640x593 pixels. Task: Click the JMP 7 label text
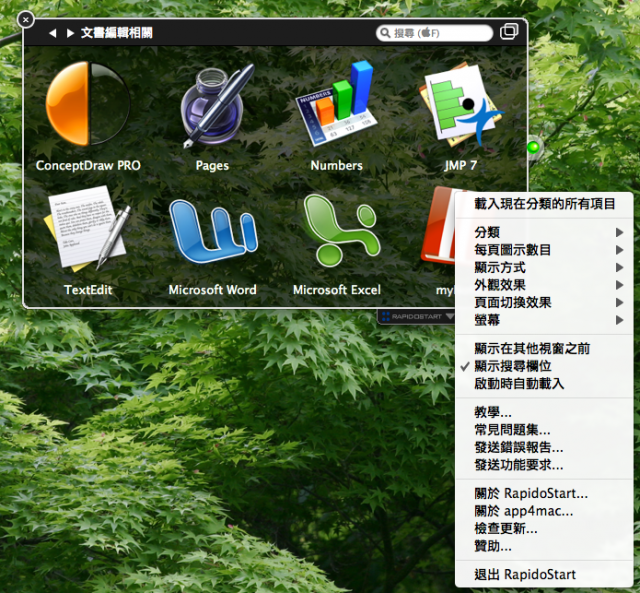coord(461,165)
